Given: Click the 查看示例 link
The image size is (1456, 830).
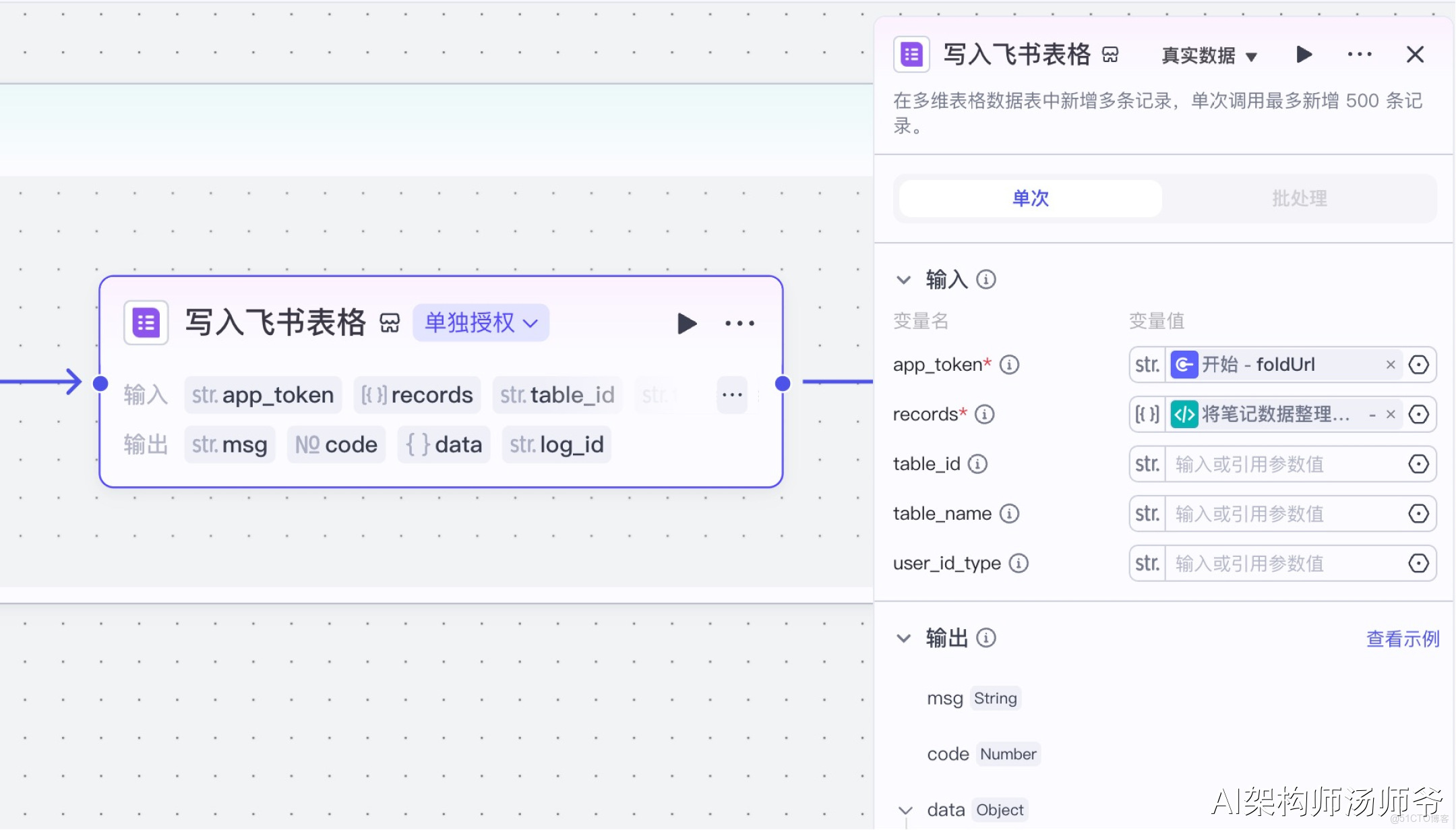Looking at the screenshot, I should click(1402, 639).
